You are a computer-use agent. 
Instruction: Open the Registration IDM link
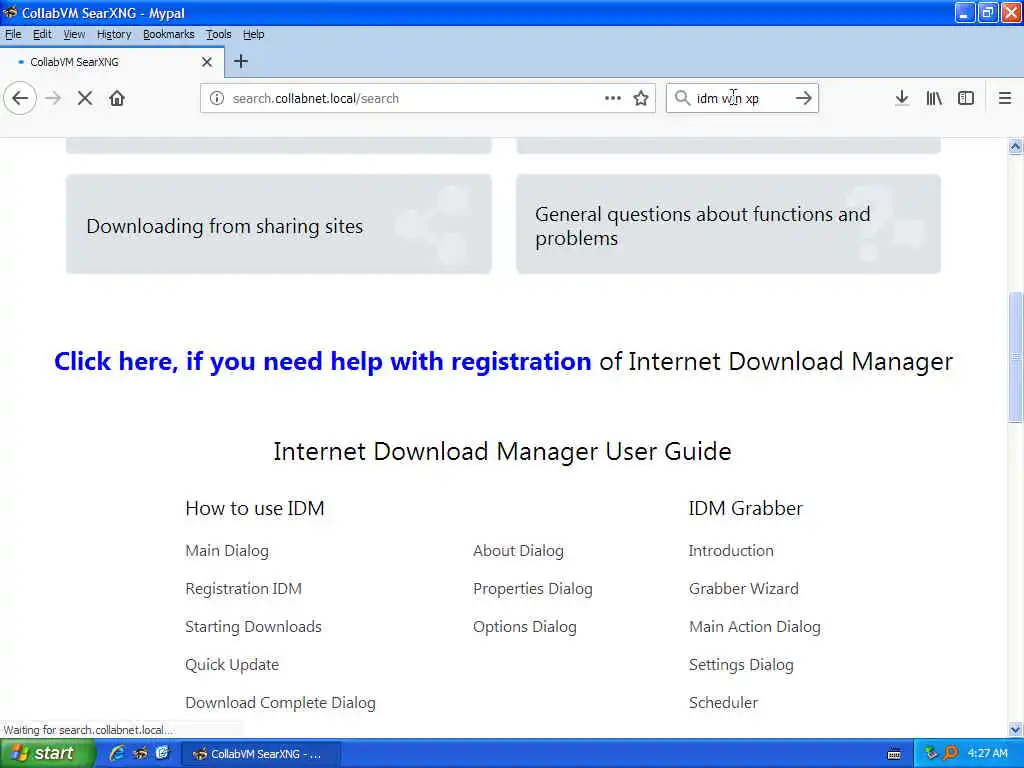[x=244, y=589]
